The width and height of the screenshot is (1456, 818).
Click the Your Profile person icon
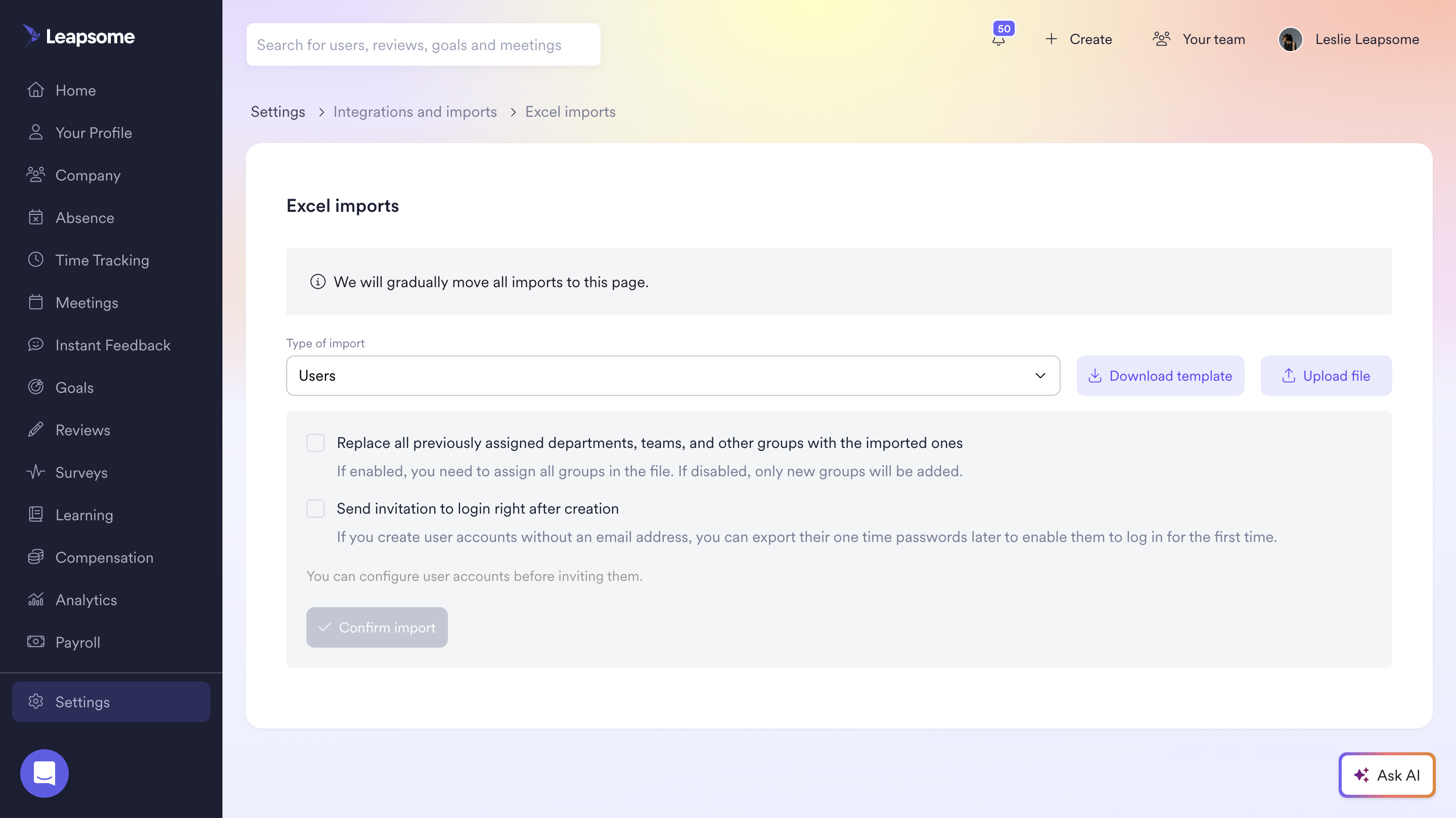[x=35, y=132]
